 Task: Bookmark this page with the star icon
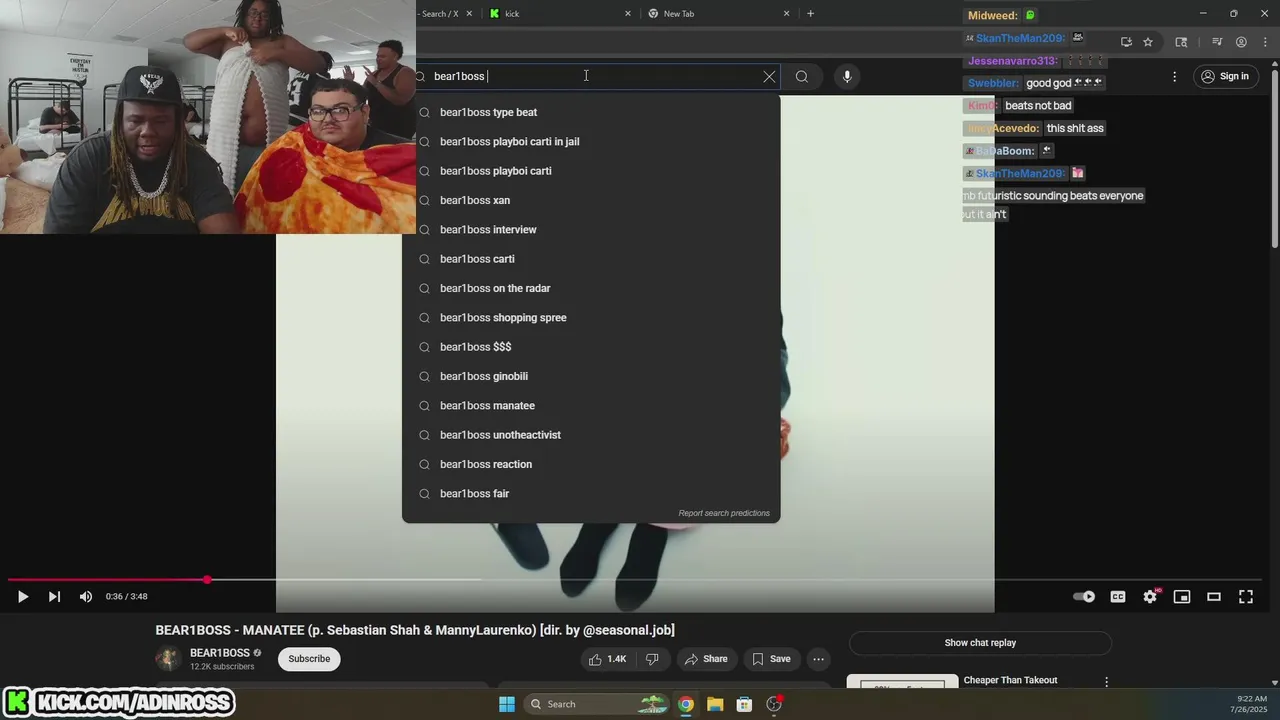(1148, 42)
